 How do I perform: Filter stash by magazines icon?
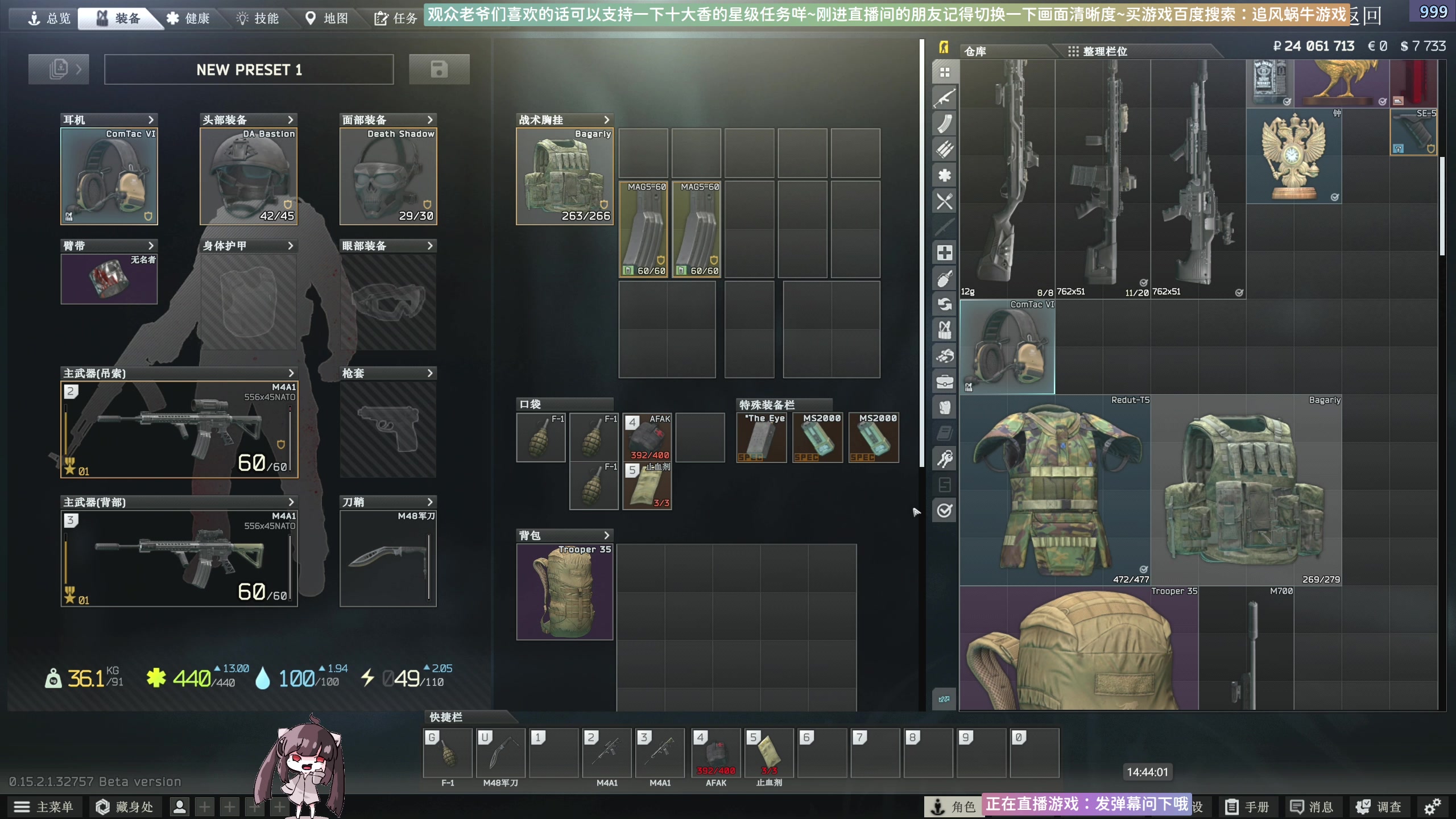(x=945, y=123)
